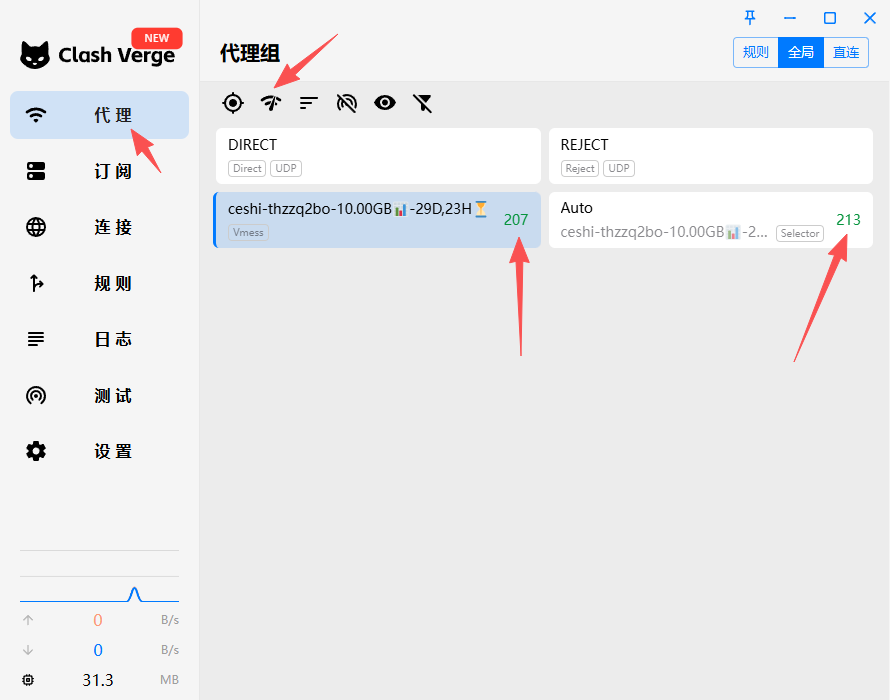Open the 订阅 subscriptions page

(x=99, y=171)
